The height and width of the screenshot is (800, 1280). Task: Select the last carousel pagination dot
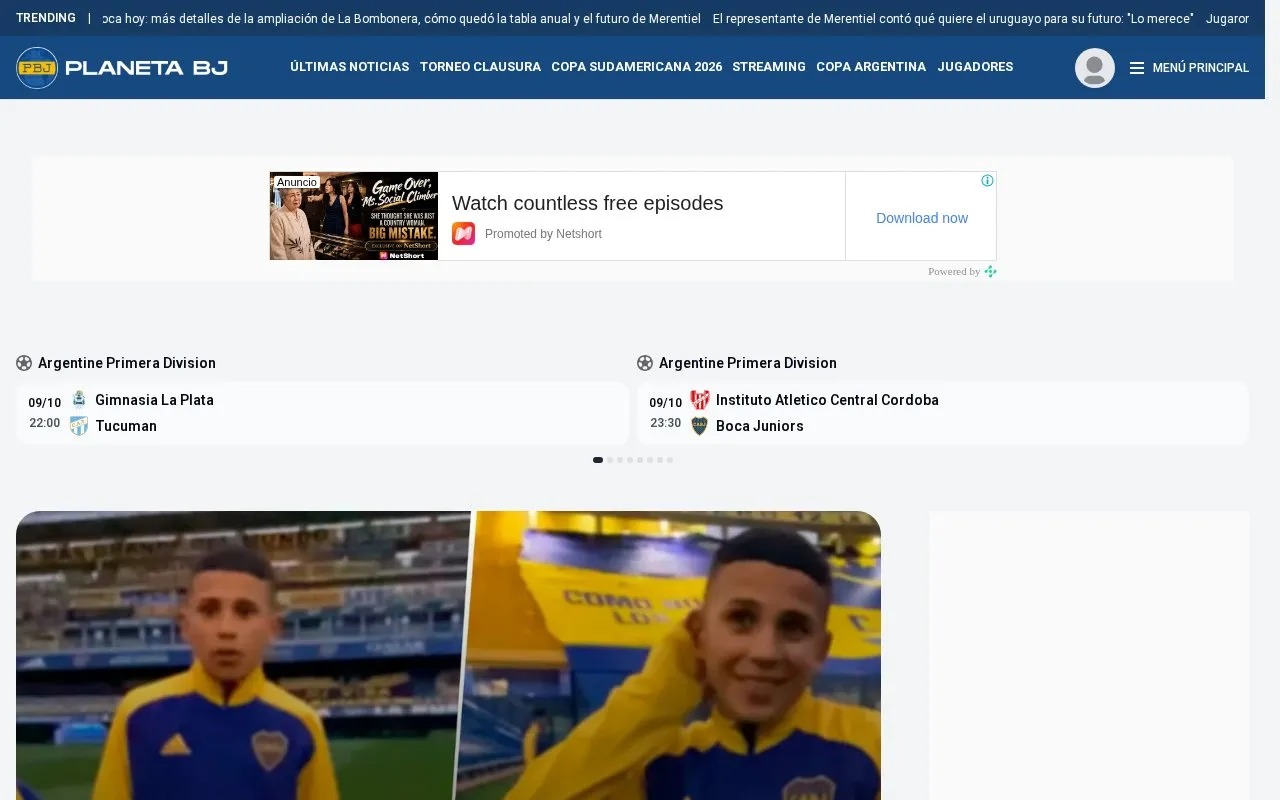(670, 460)
